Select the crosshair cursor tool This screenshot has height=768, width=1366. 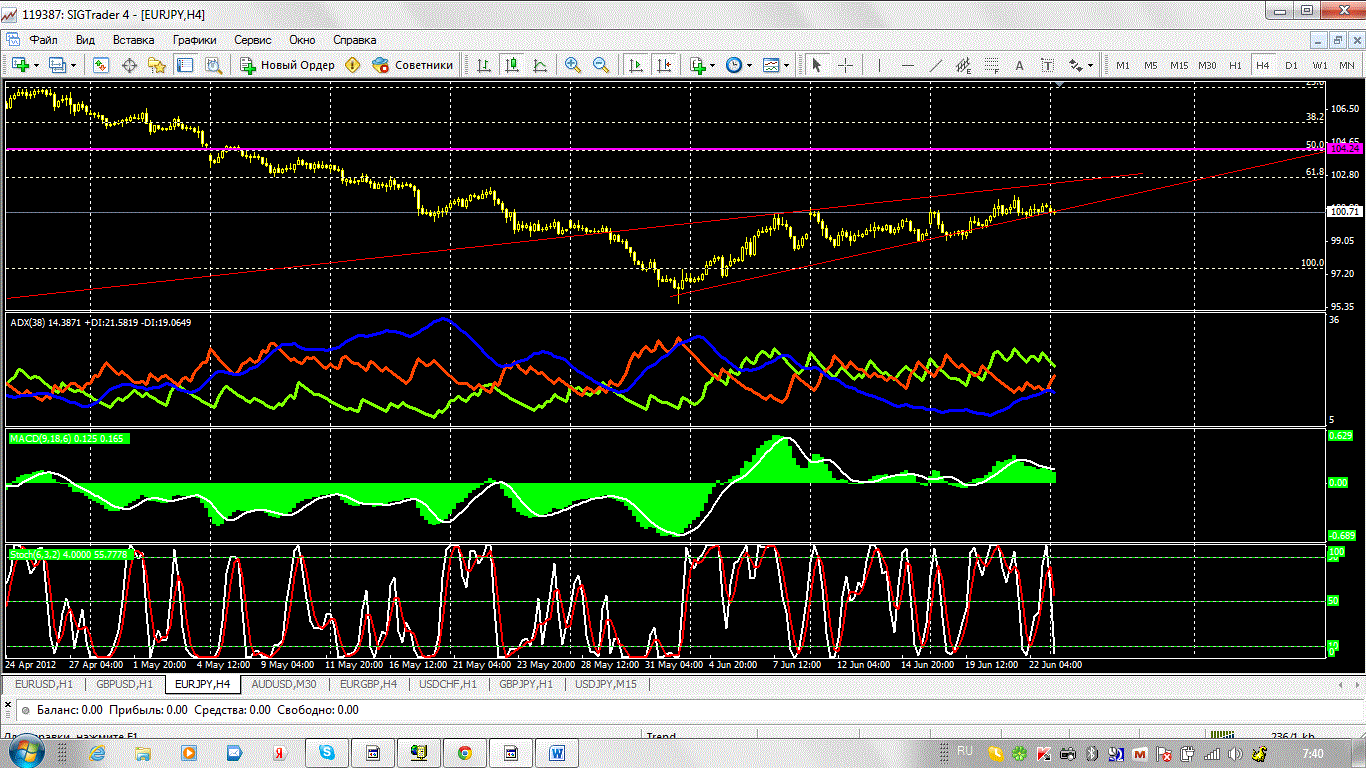(845, 65)
